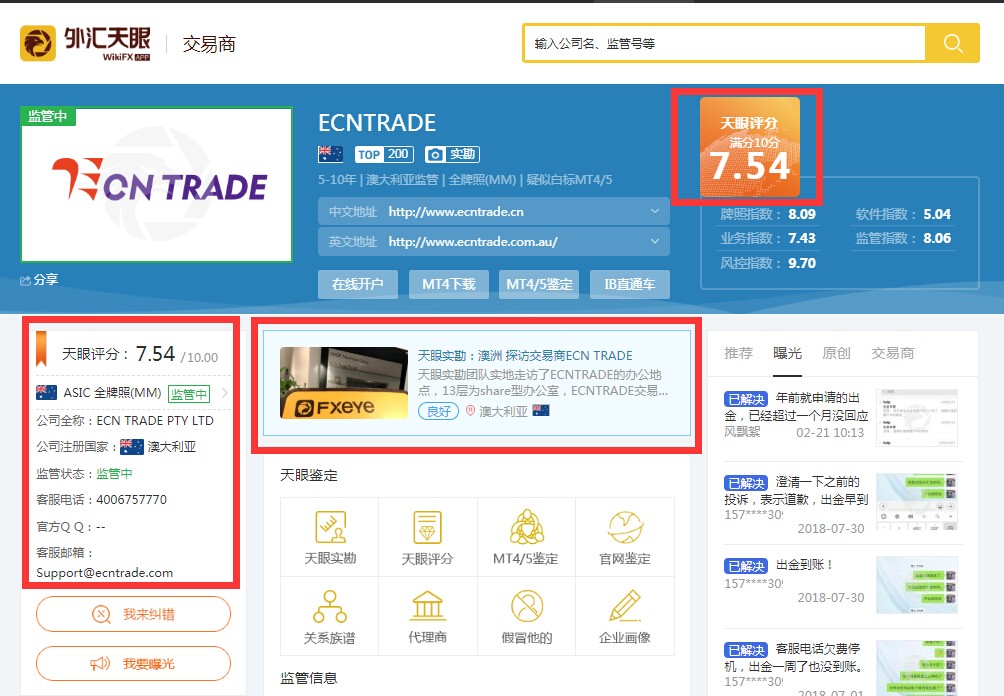Switch to the 原创 tab

click(x=836, y=353)
